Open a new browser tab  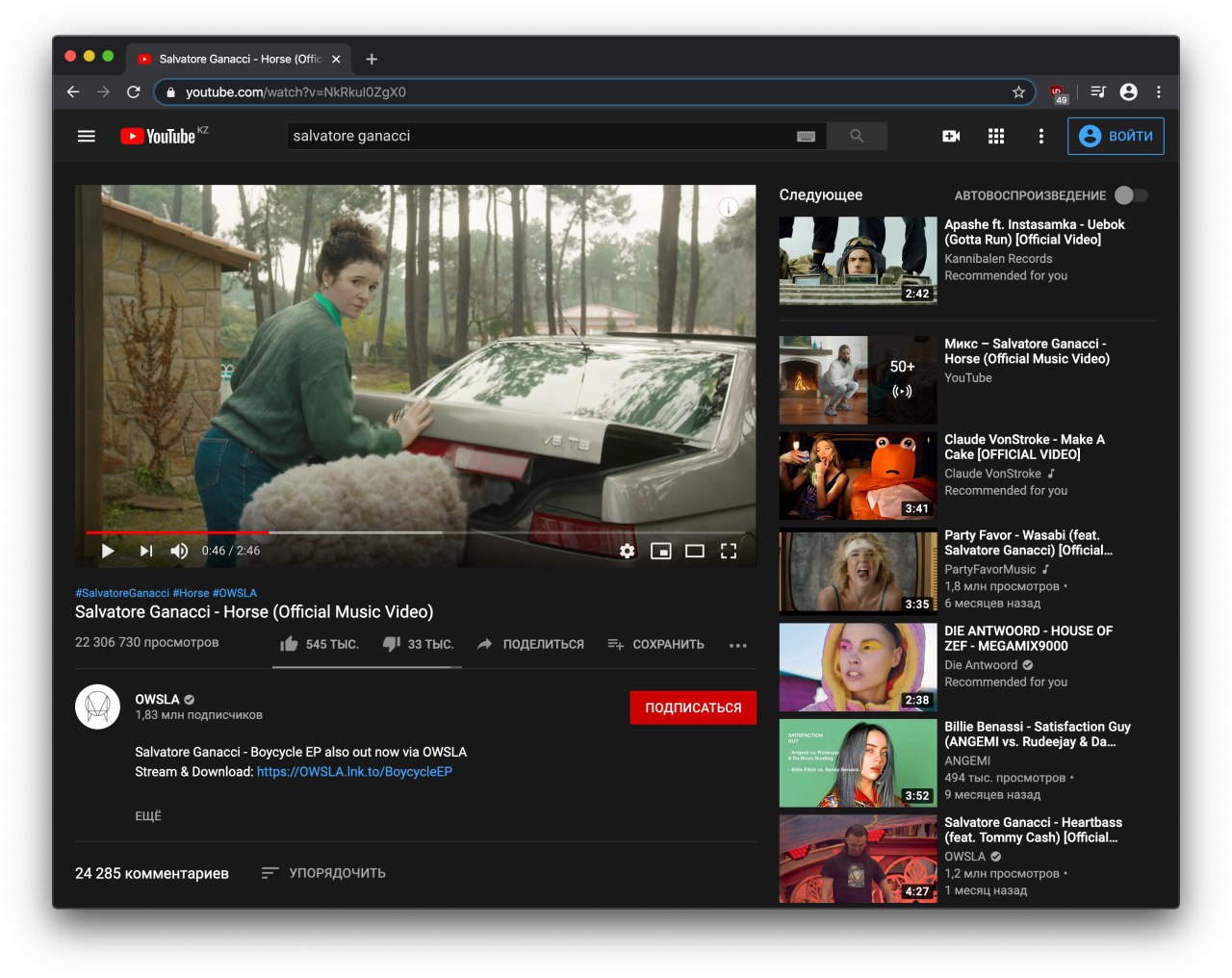click(372, 59)
